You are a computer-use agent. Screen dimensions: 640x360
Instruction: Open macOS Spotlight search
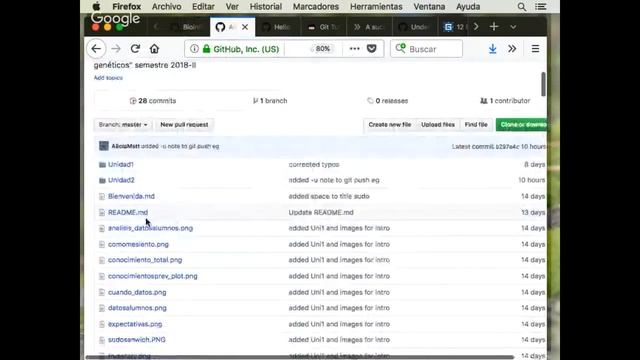pos(522,7)
